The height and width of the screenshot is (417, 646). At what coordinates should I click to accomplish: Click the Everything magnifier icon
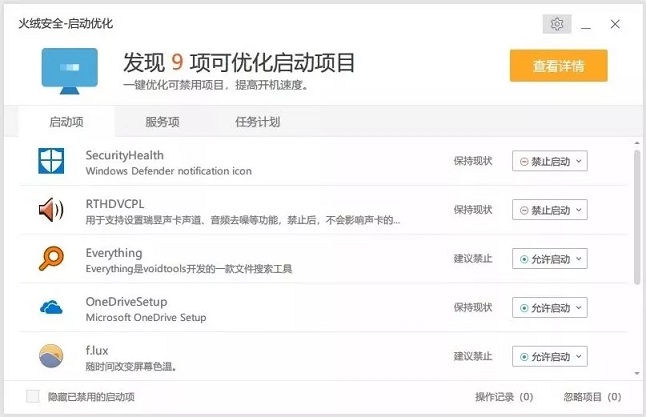click(x=51, y=259)
